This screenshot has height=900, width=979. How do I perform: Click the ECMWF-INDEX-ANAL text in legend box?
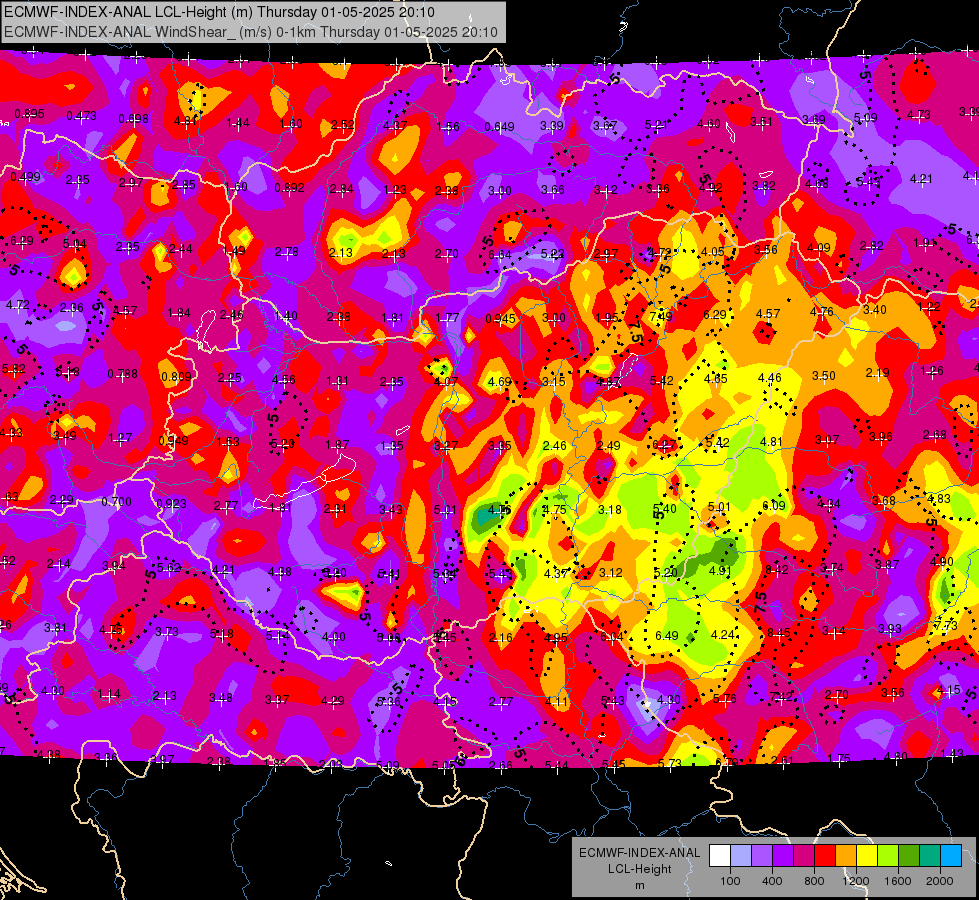point(639,853)
